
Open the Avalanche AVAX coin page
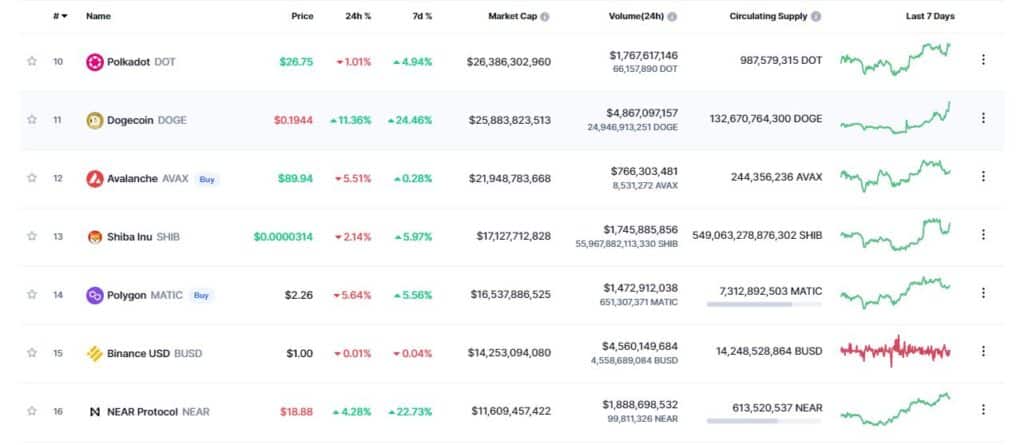coord(148,178)
